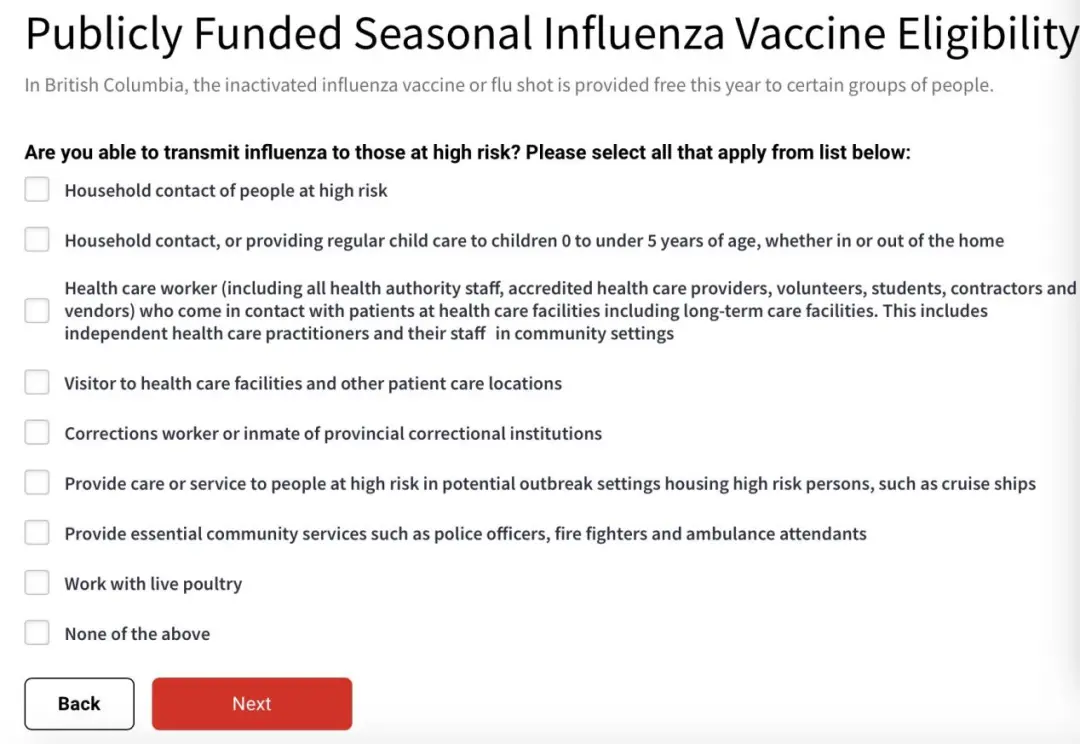1080x744 pixels.
Task: Click the 'Work with live poultry' label text
Action: (x=153, y=584)
